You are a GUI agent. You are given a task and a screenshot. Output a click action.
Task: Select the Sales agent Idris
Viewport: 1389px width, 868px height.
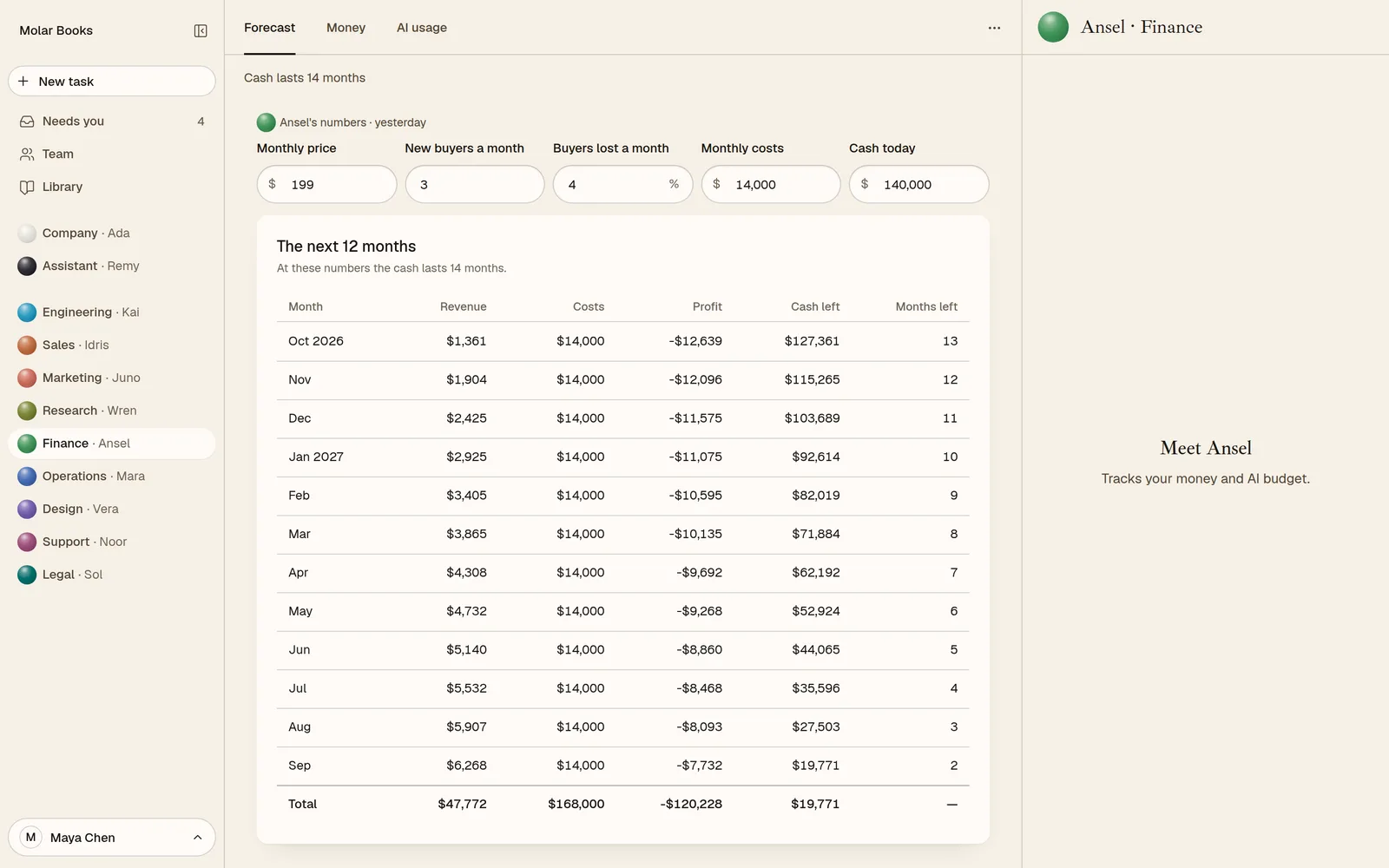click(x=112, y=345)
